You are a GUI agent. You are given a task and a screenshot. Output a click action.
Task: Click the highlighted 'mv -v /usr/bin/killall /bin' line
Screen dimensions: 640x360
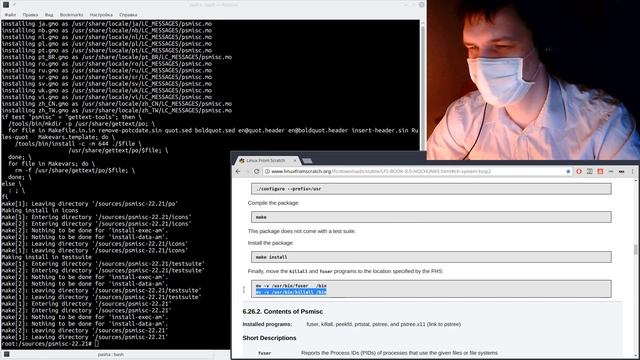(291, 292)
